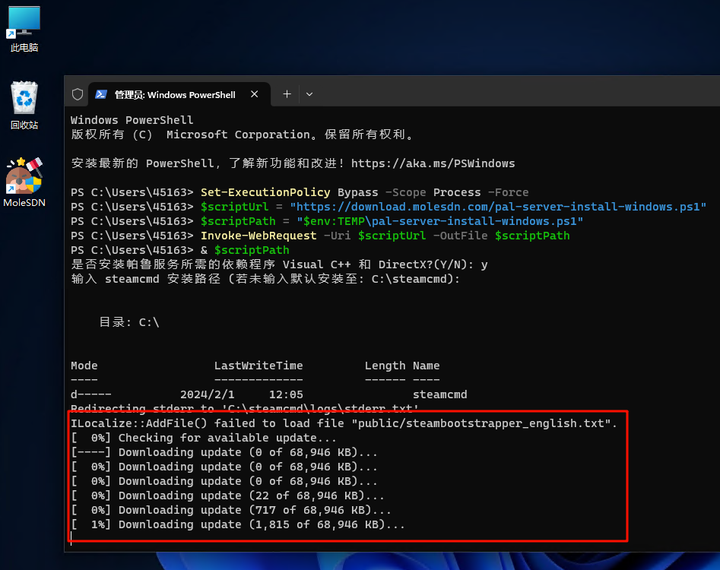Switch to the 管理员: Windows PowerShell tab
The width and height of the screenshot is (720, 570).
click(x=179, y=94)
